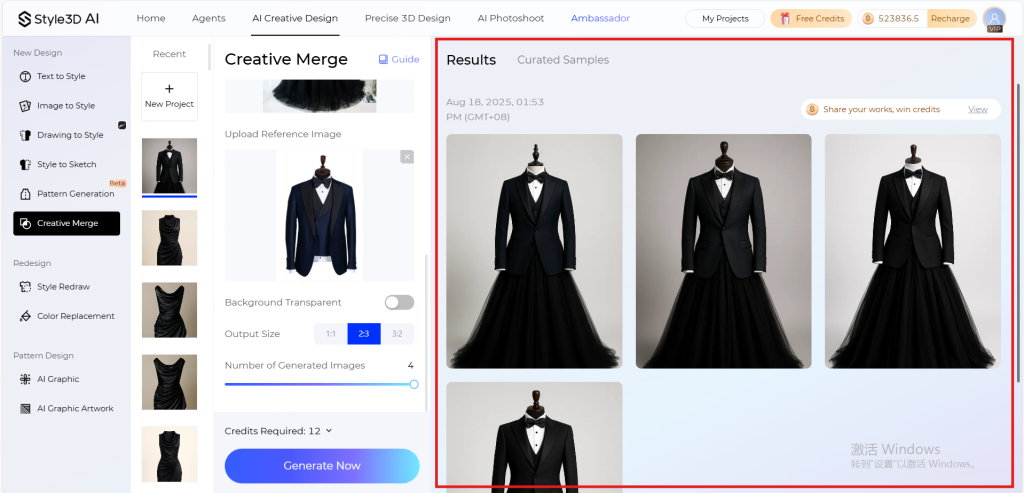Select the Drawing to Style icon

25,135
